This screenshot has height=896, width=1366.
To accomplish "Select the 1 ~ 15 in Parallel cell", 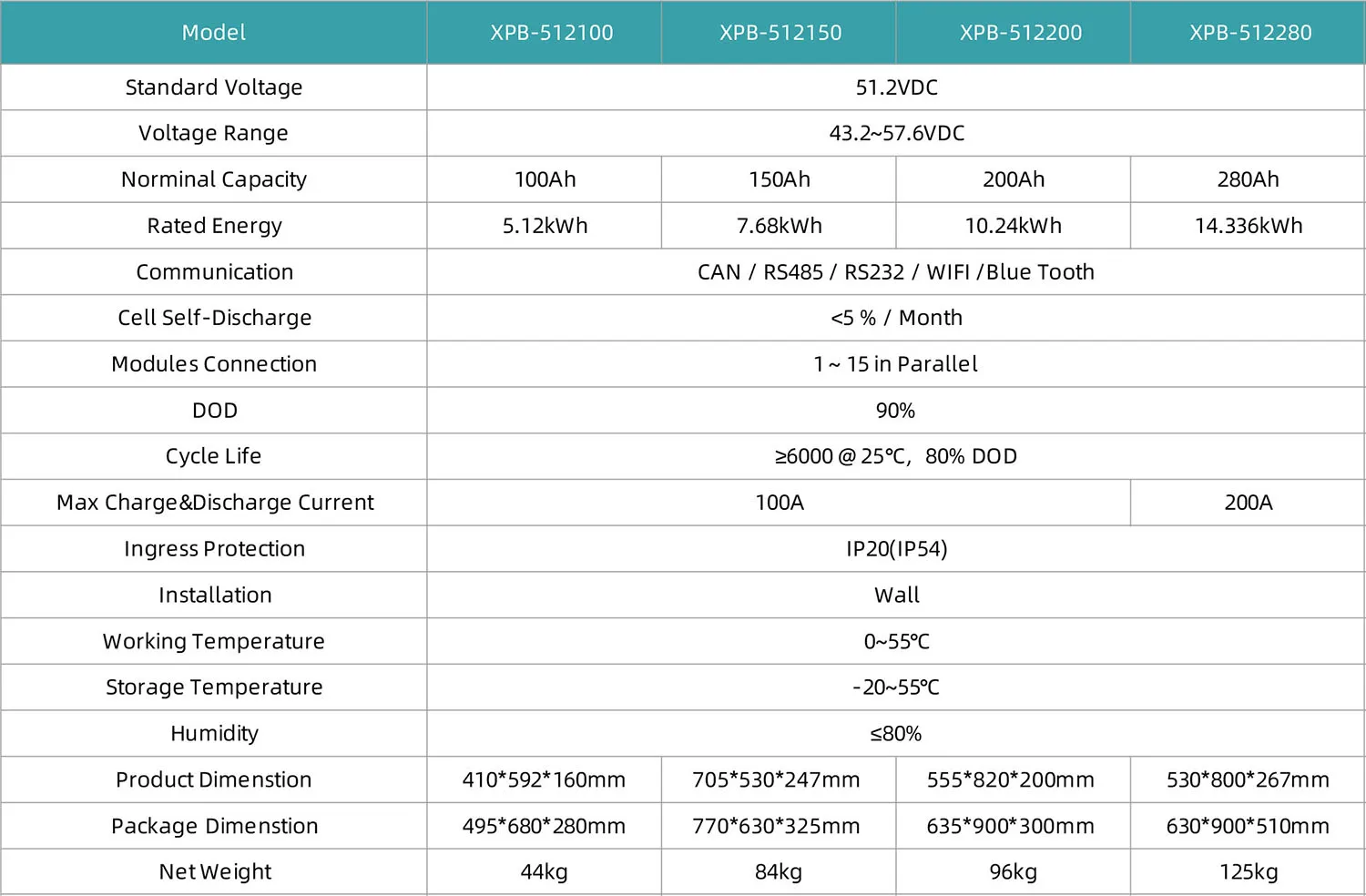I will (x=895, y=364).
